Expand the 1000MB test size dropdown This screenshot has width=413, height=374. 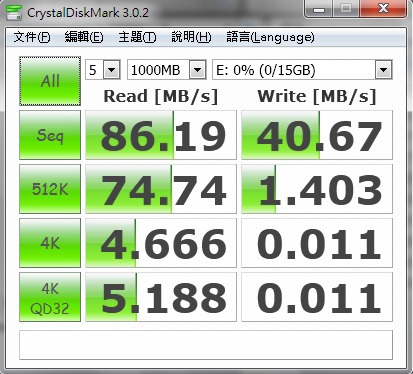pyautogui.click(x=167, y=70)
